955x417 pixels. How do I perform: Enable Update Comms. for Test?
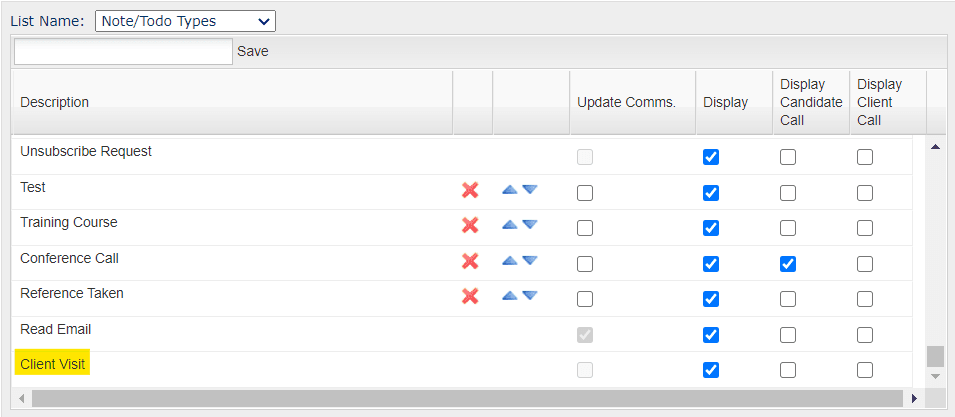[x=585, y=193]
